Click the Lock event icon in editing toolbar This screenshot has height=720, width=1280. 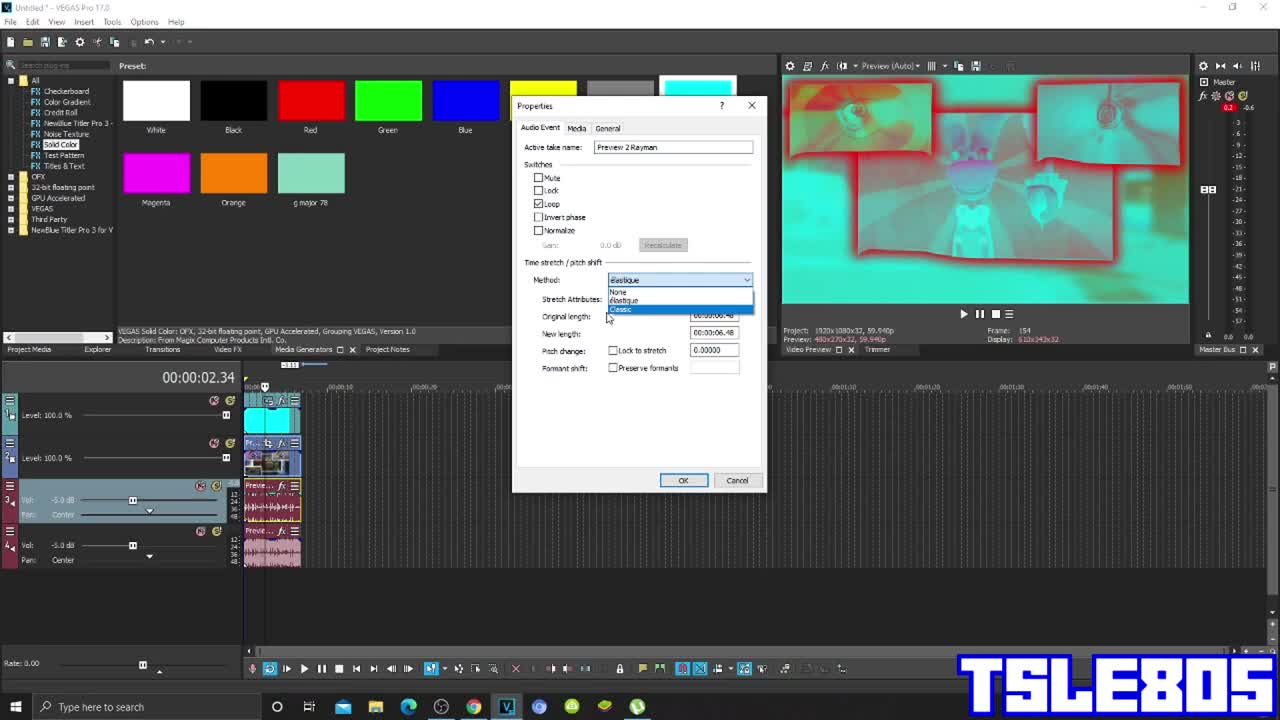tap(619, 669)
